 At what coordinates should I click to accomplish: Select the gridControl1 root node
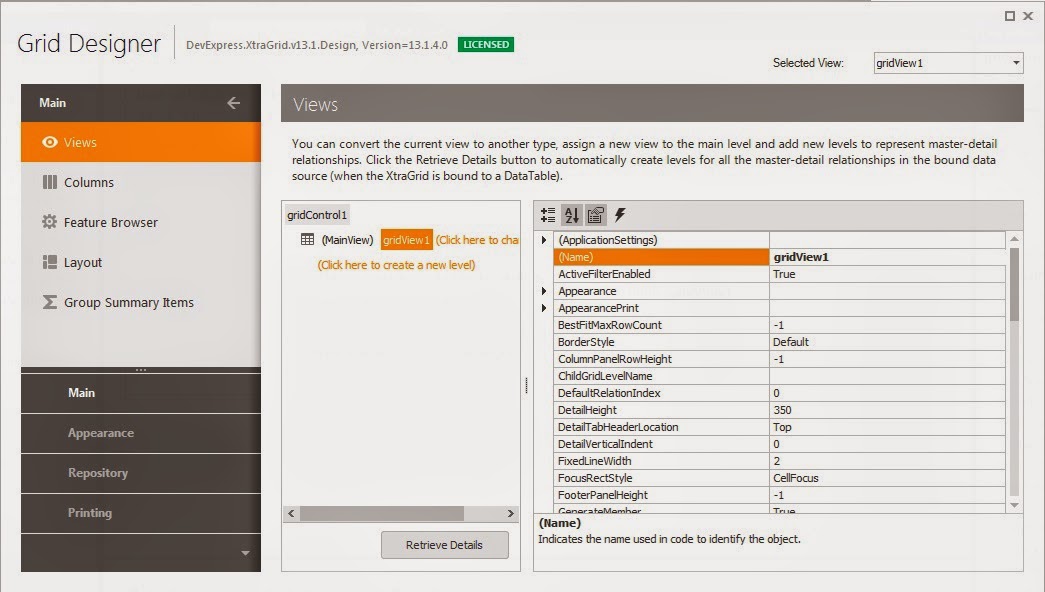[317, 215]
